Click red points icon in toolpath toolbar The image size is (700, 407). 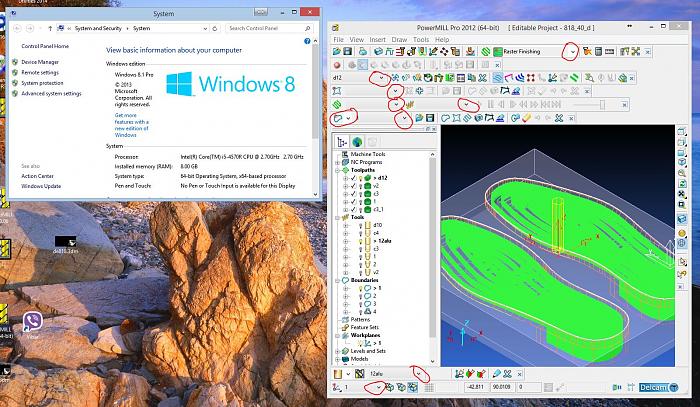(530, 78)
